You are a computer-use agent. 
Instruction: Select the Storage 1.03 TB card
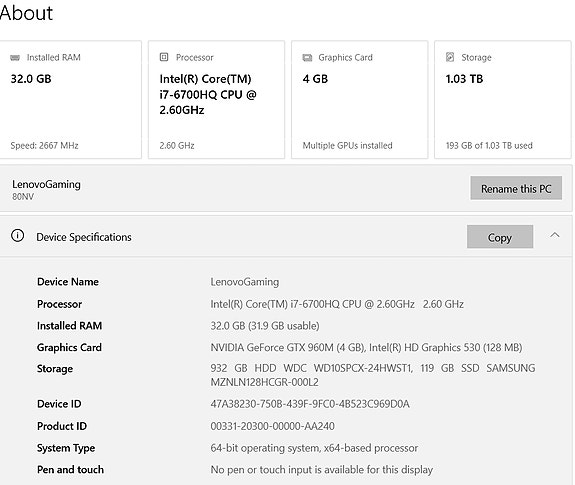coord(503,100)
